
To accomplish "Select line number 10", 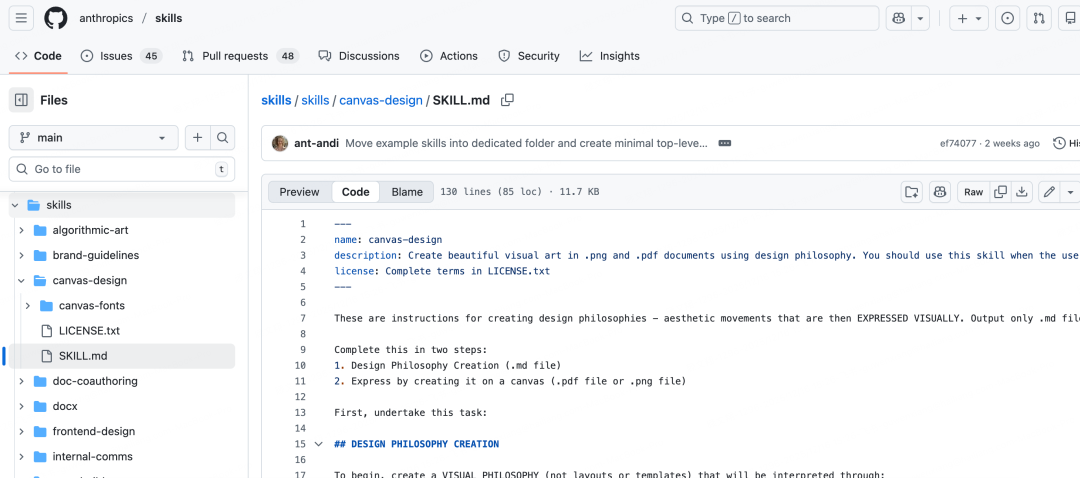I will click(x=300, y=365).
